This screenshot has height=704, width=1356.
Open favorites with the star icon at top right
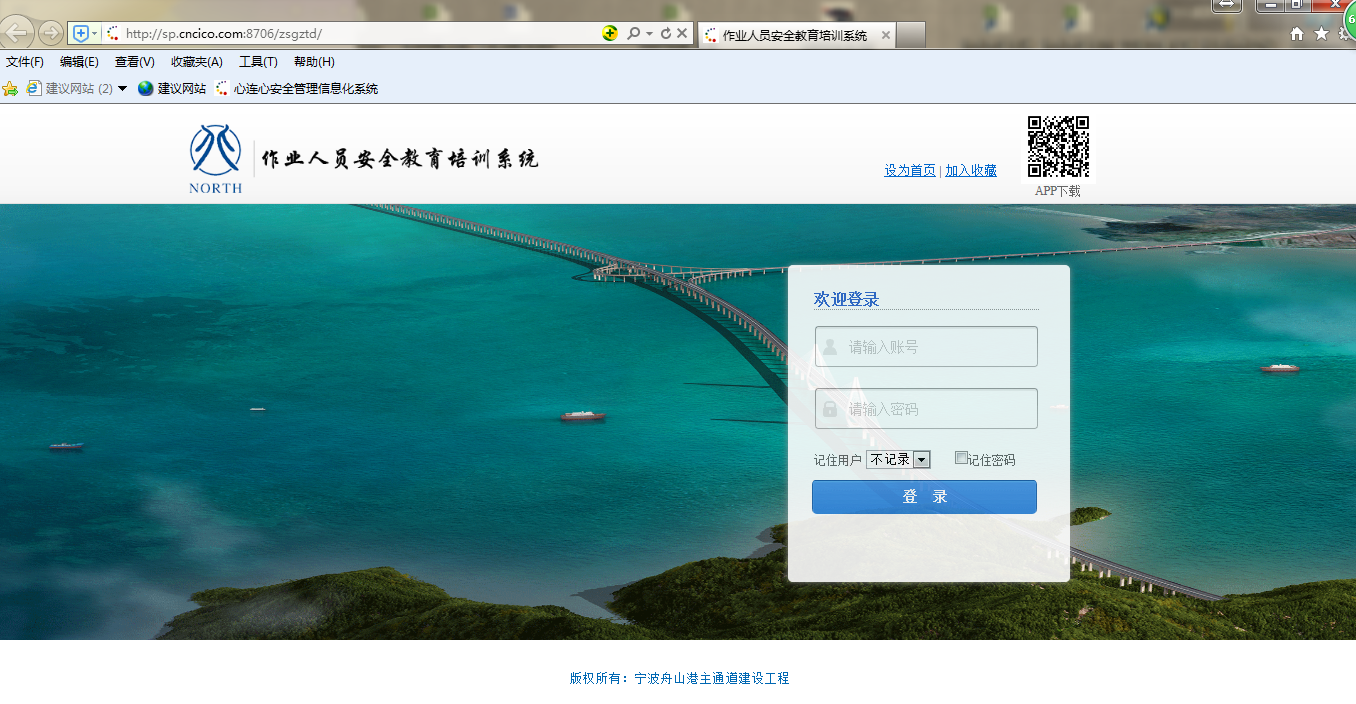point(1321,34)
